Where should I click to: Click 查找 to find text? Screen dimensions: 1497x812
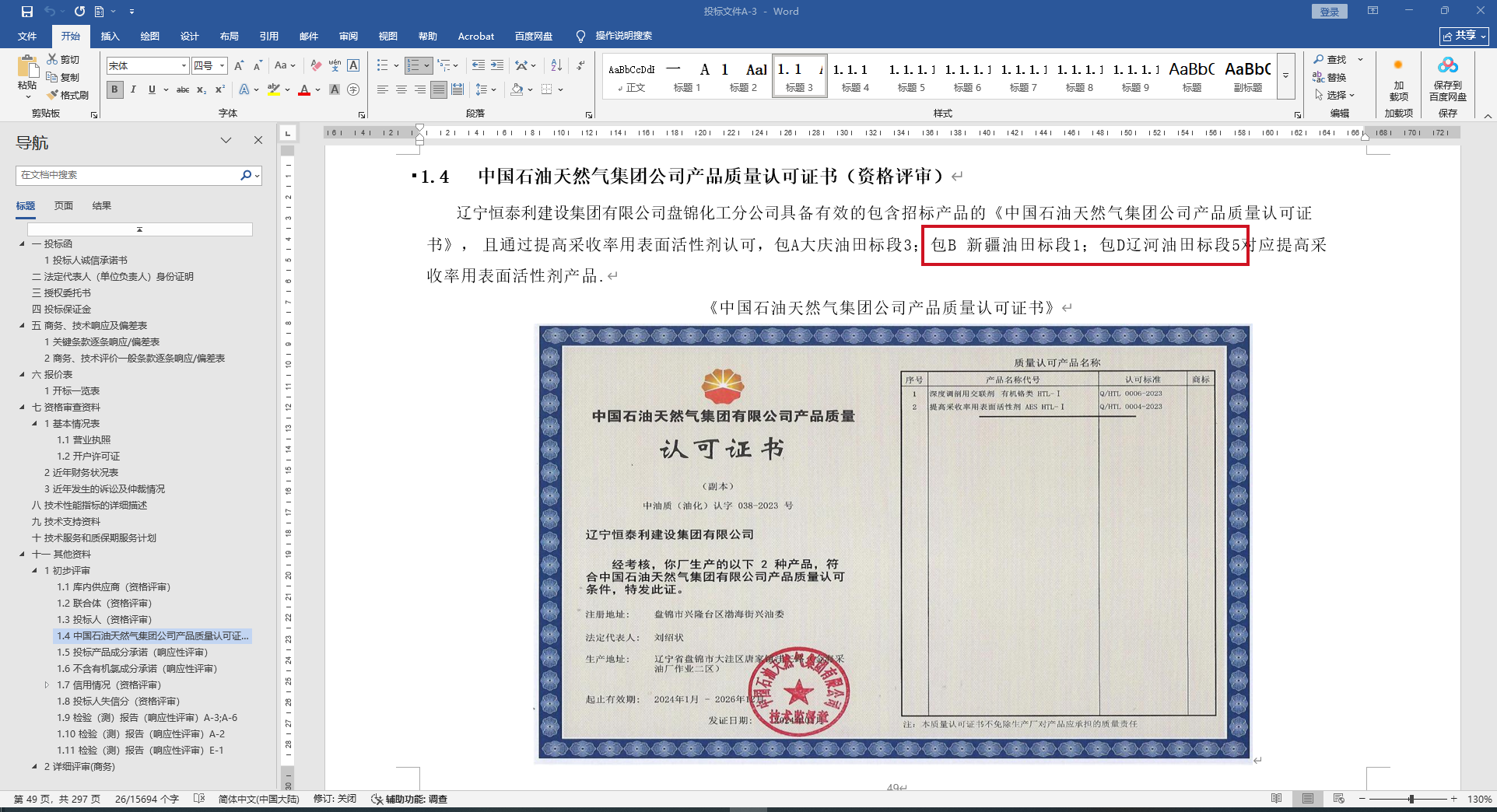[x=1330, y=59]
